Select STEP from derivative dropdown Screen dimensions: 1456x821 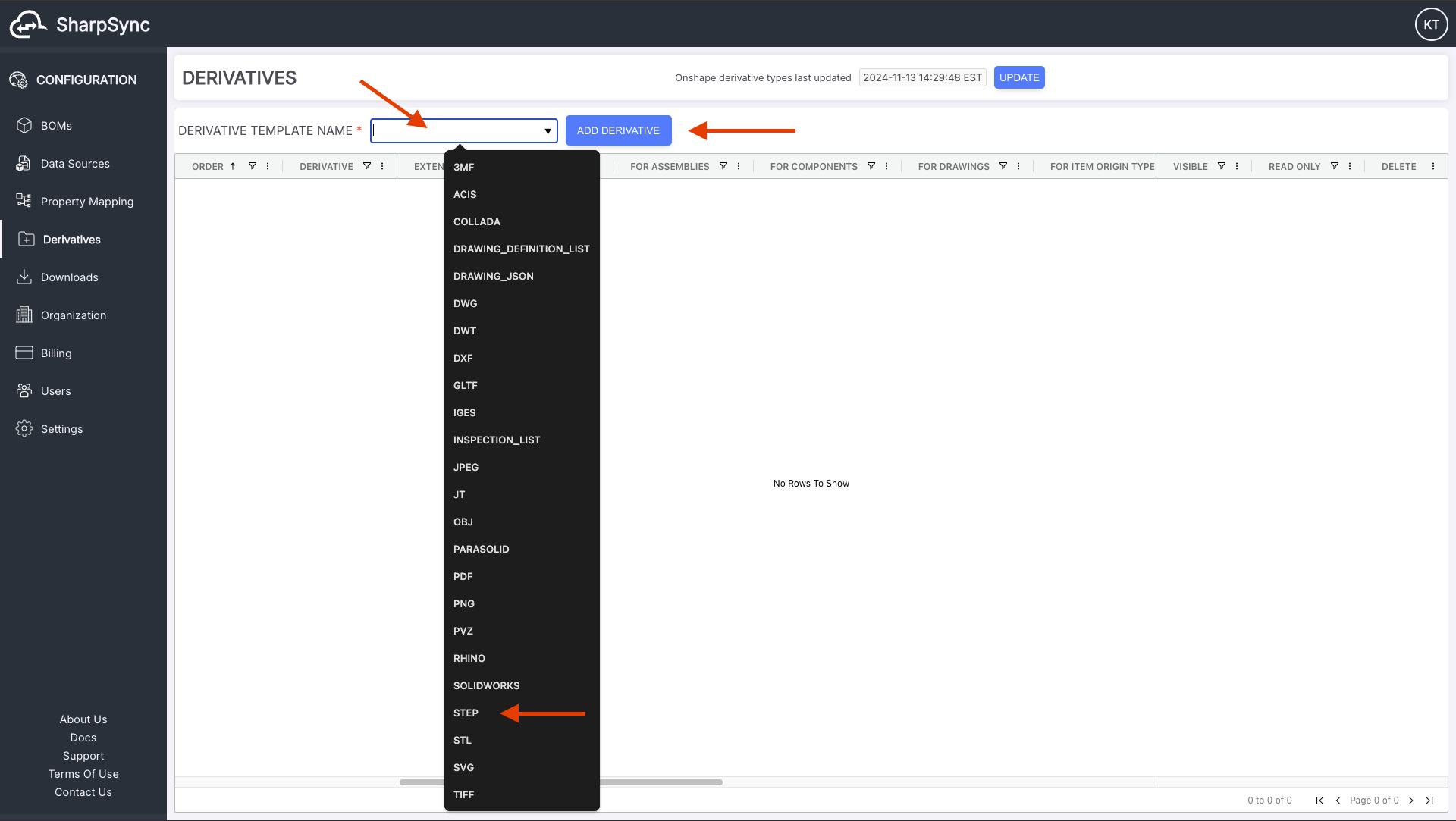point(465,712)
